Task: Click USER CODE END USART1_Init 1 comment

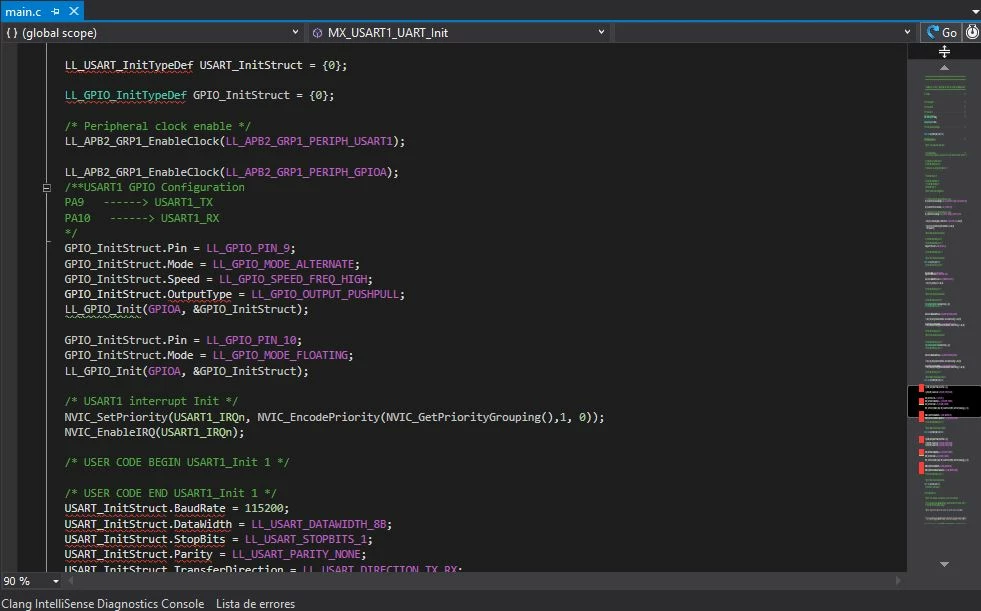Action: point(171,493)
